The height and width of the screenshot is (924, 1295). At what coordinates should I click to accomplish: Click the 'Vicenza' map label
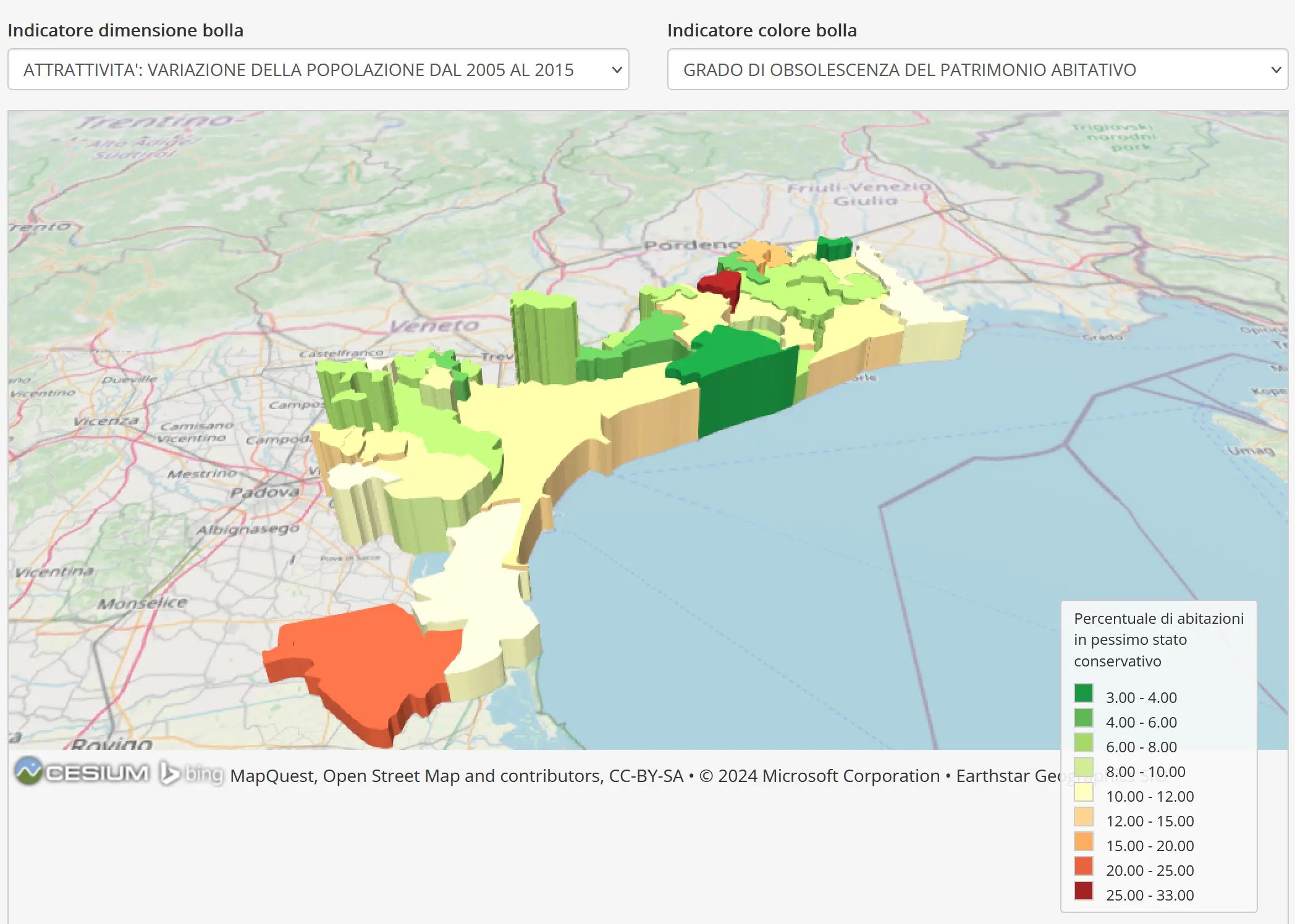(106, 421)
